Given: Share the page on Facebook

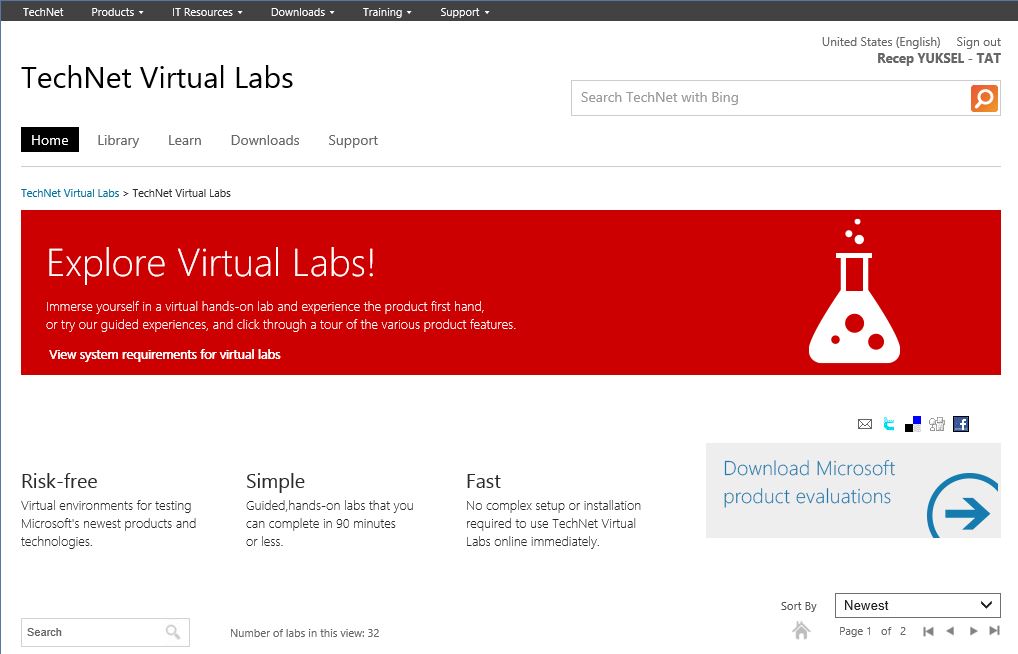Looking at the screenshot, I should click(x=961, y=424).
